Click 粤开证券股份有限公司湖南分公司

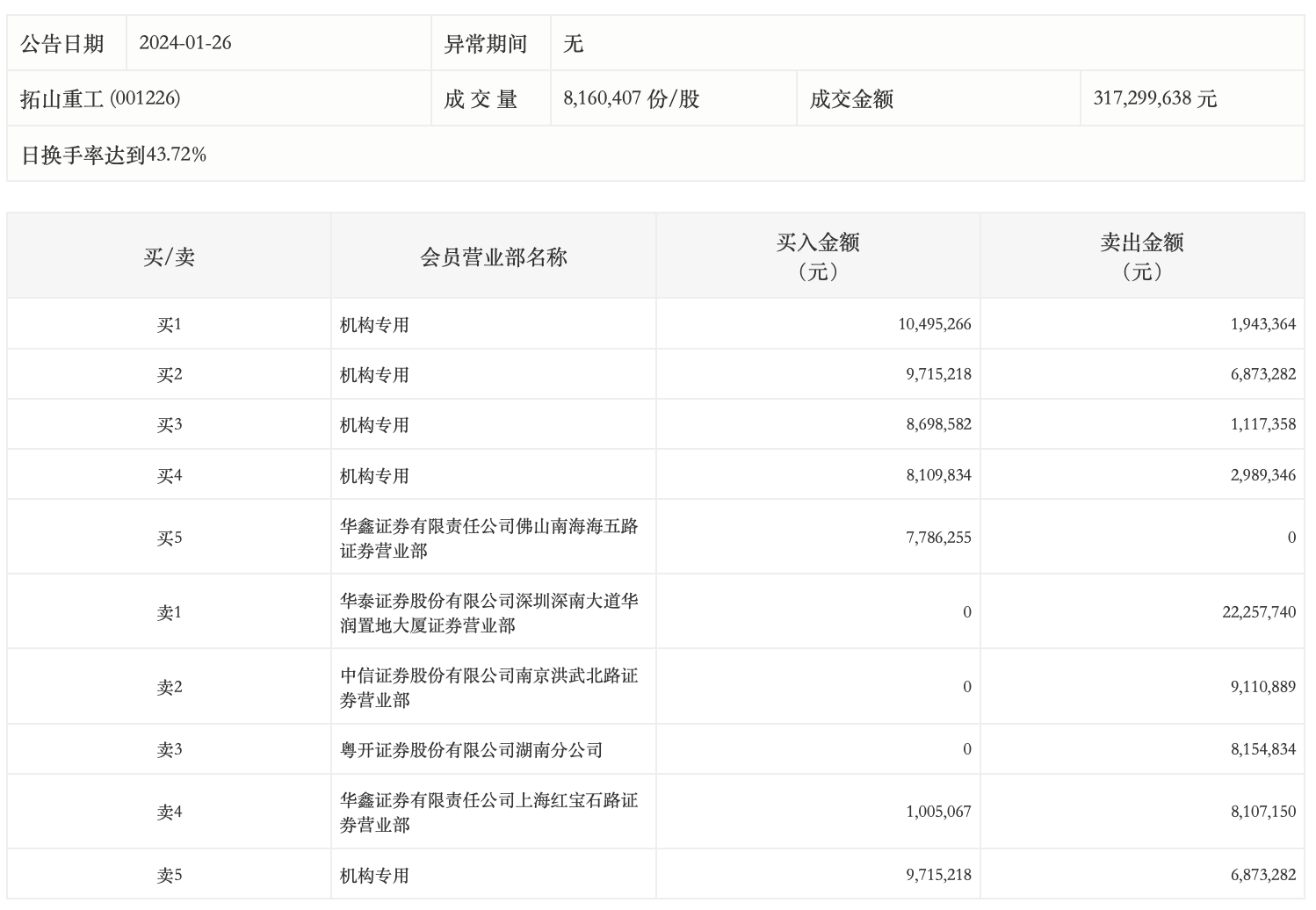[471, 750]
